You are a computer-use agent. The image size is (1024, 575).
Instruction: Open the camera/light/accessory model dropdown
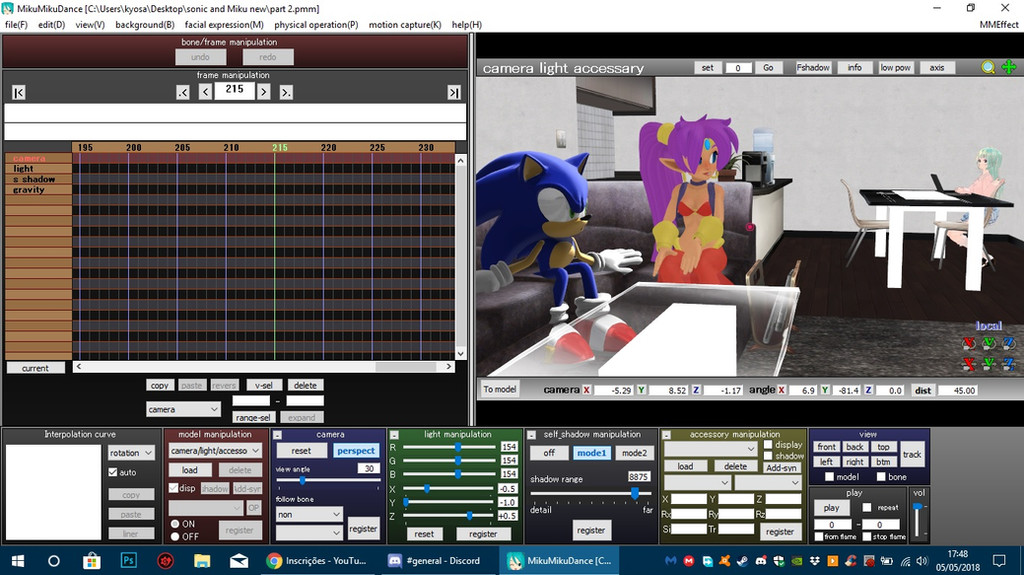pos(215,451)
